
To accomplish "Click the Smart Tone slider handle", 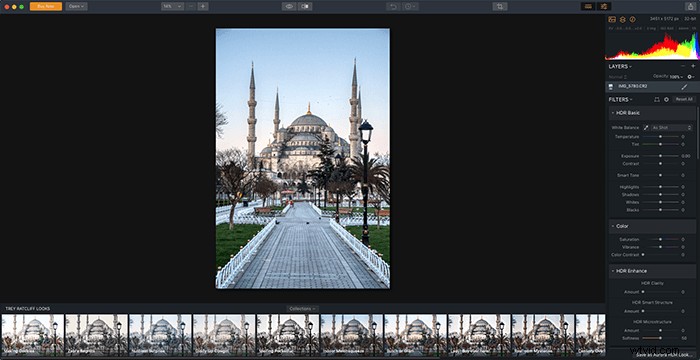I will 660,175.
